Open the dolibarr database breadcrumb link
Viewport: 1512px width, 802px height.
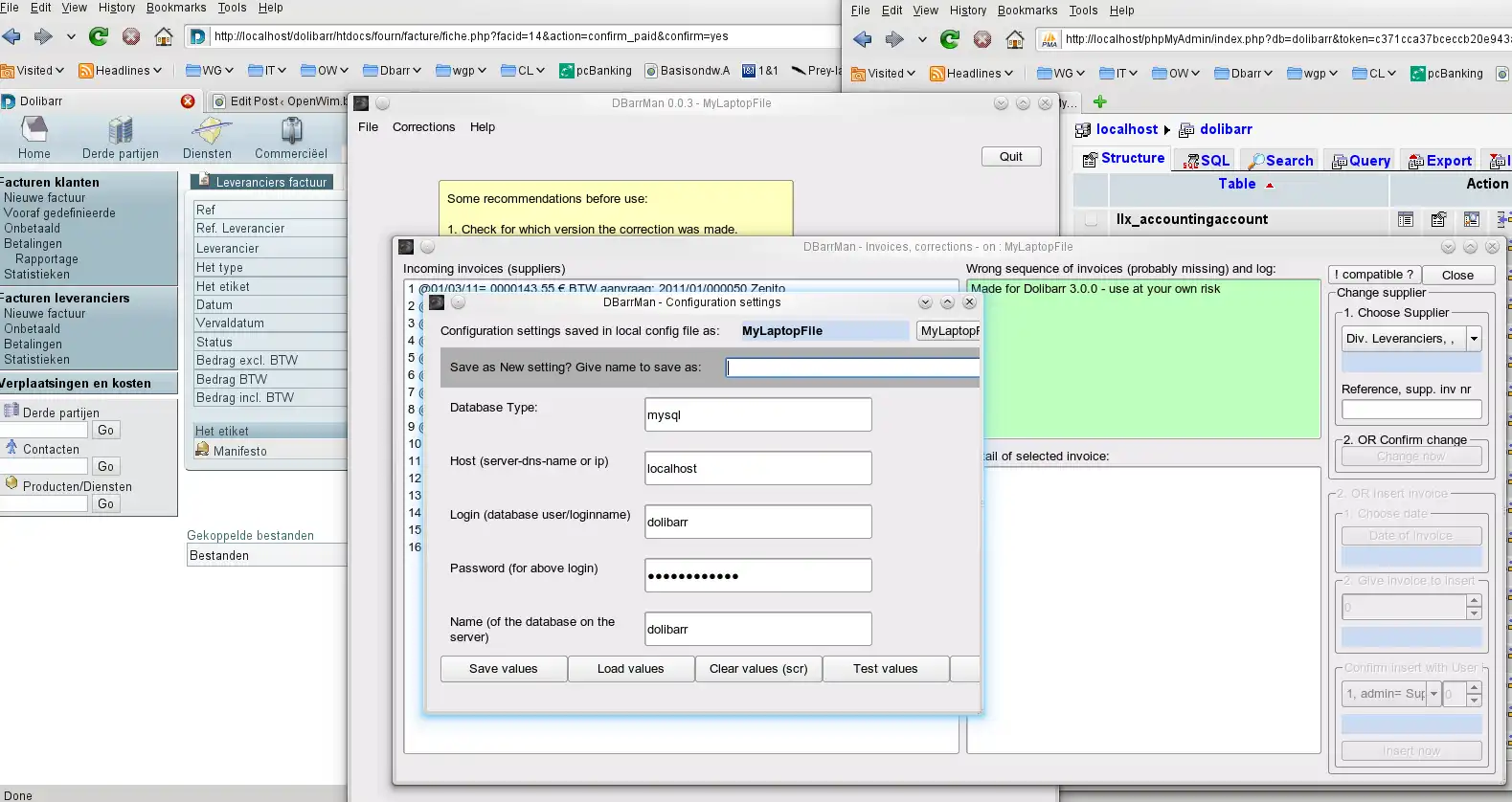1226,129
